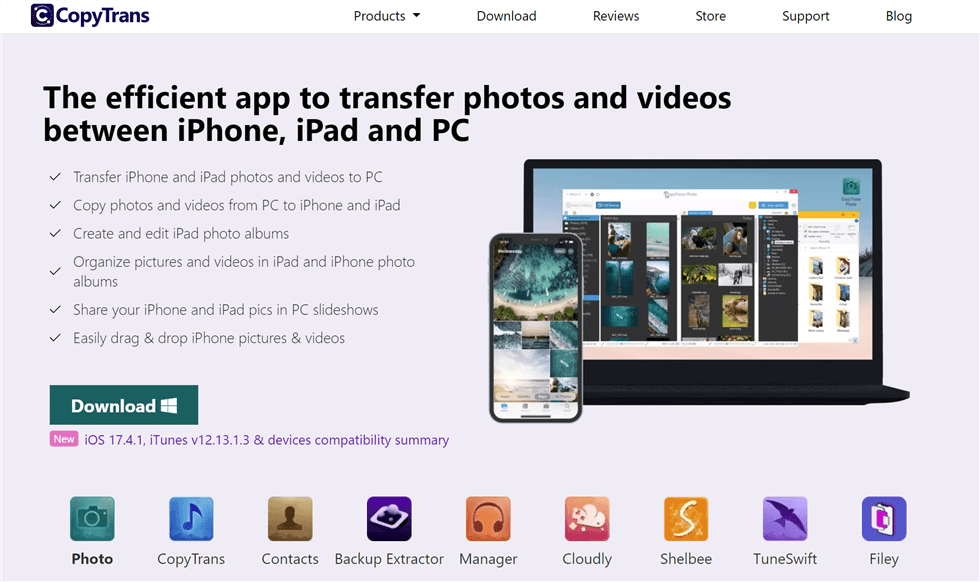Image resolution: width=980 pixels, height=582 pixels.
Task: Choose the Manager headphones icon
Action: (488, 518)
